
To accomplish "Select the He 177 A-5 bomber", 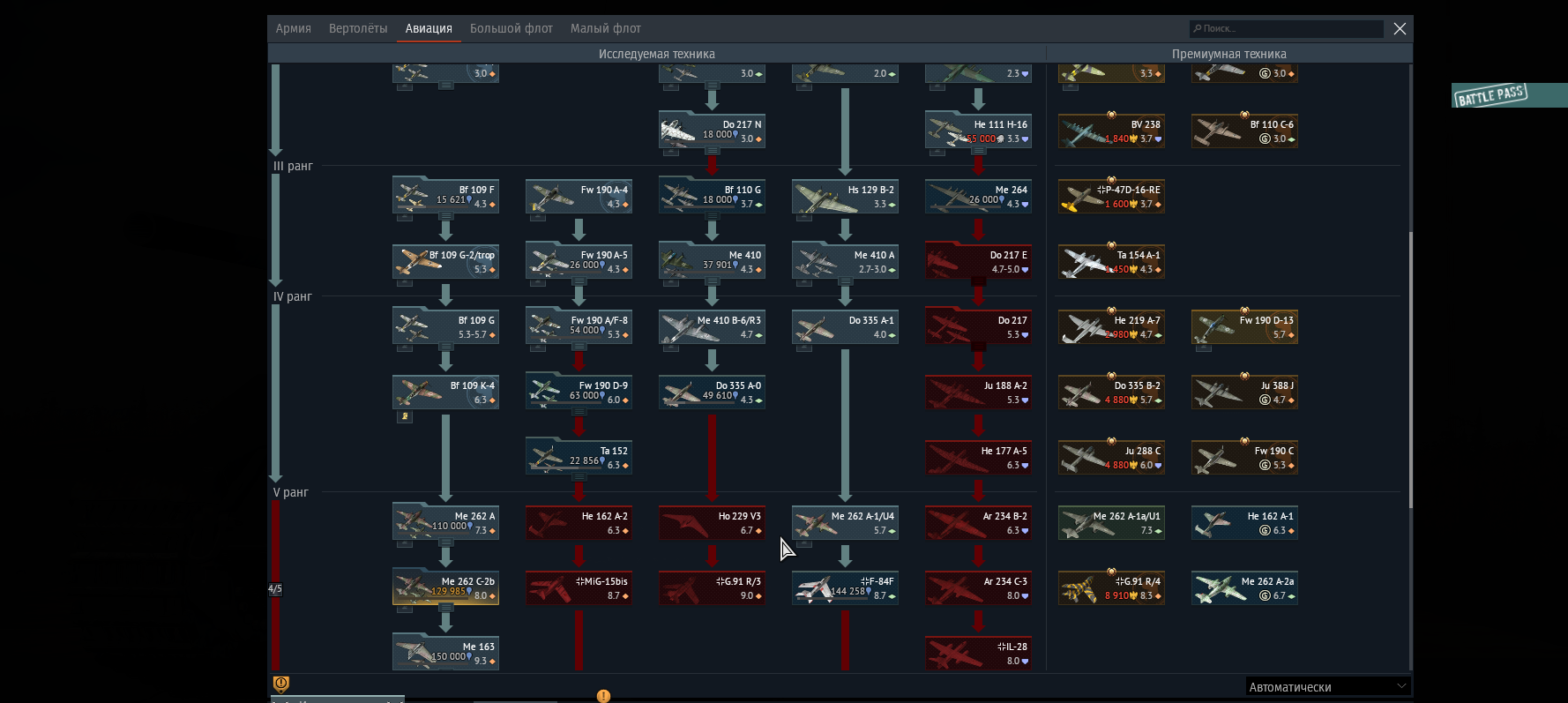I will [978, 458].
